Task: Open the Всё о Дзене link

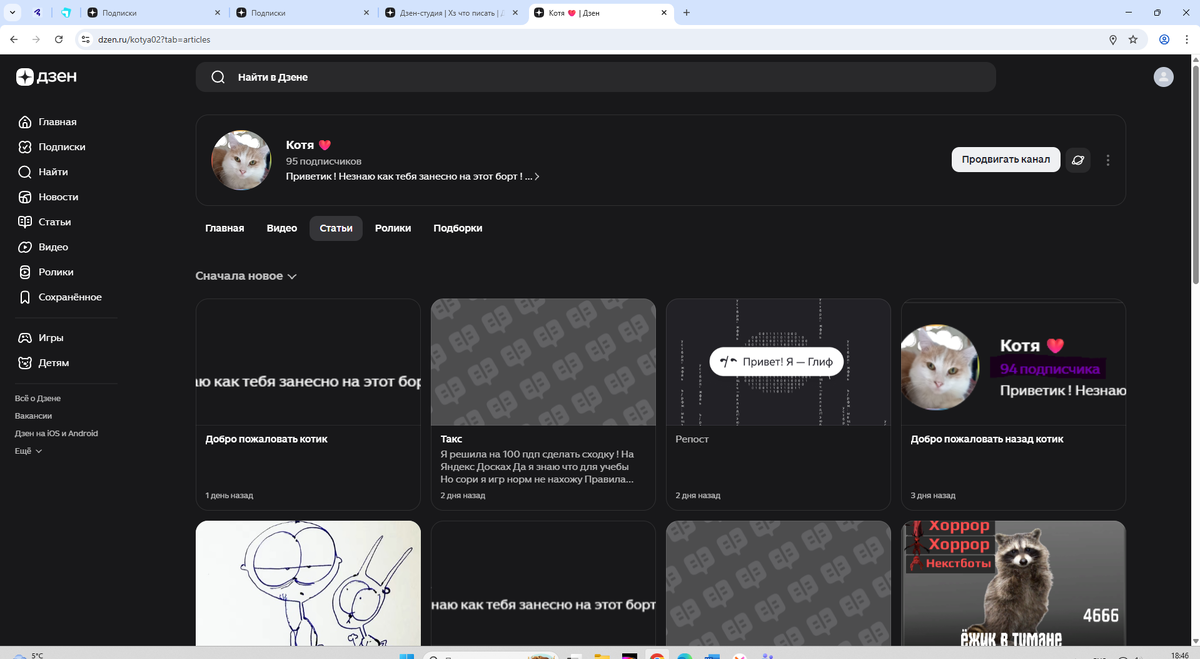Action: pyautogui.click(x=38, y=398)
